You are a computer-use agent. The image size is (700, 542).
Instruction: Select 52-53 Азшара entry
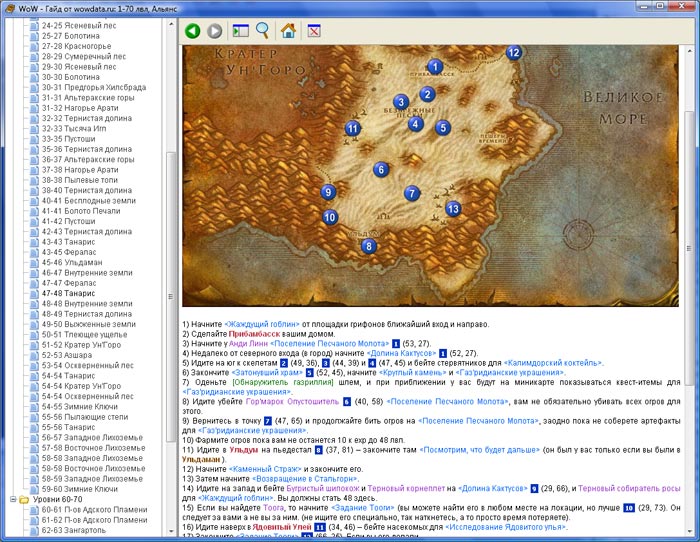click(67, 355)
